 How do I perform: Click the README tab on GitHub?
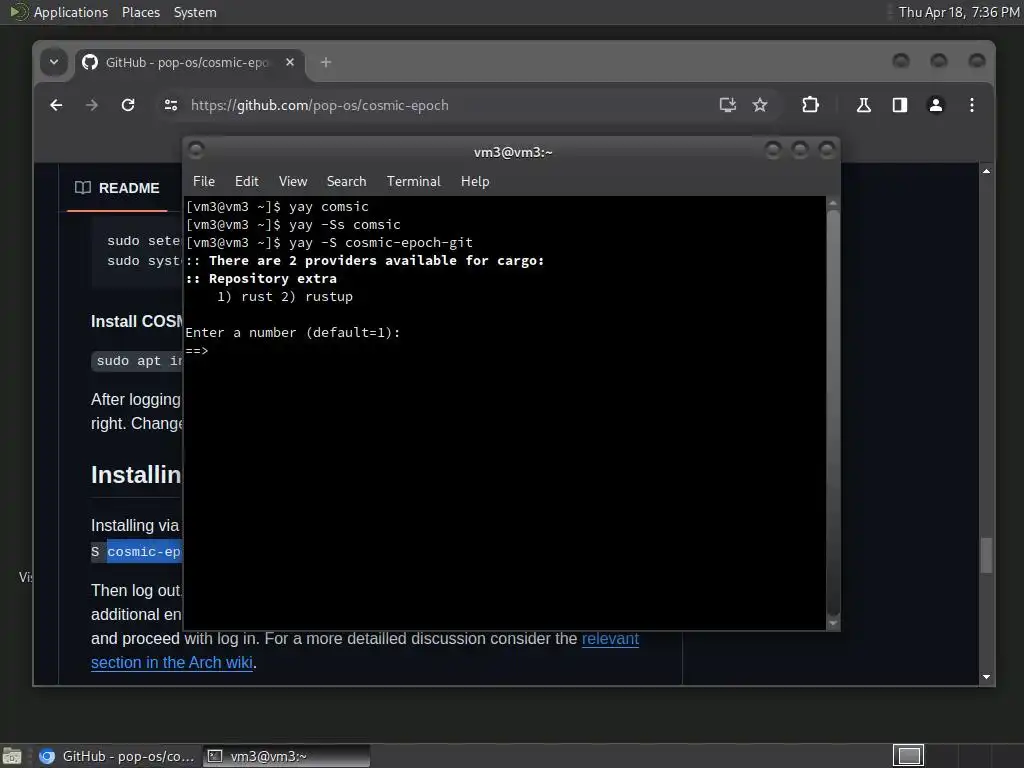click(x=118, y=188)
